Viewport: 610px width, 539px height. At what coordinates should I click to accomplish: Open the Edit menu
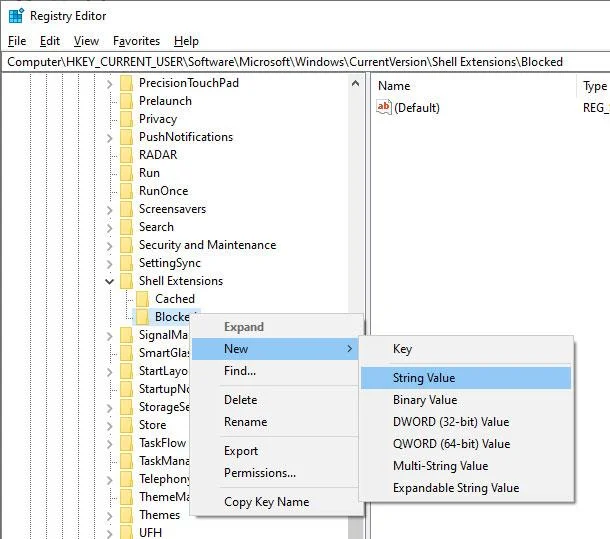pos(50,41)
